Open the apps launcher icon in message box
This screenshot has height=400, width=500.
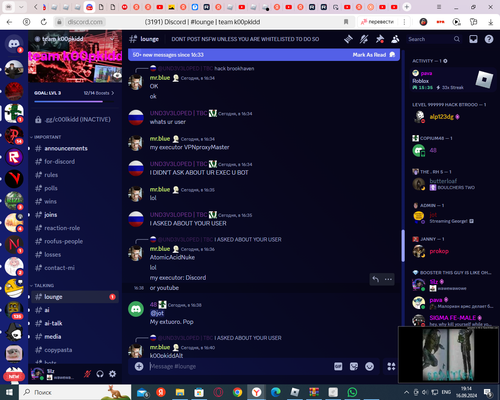tap(391, 367)
